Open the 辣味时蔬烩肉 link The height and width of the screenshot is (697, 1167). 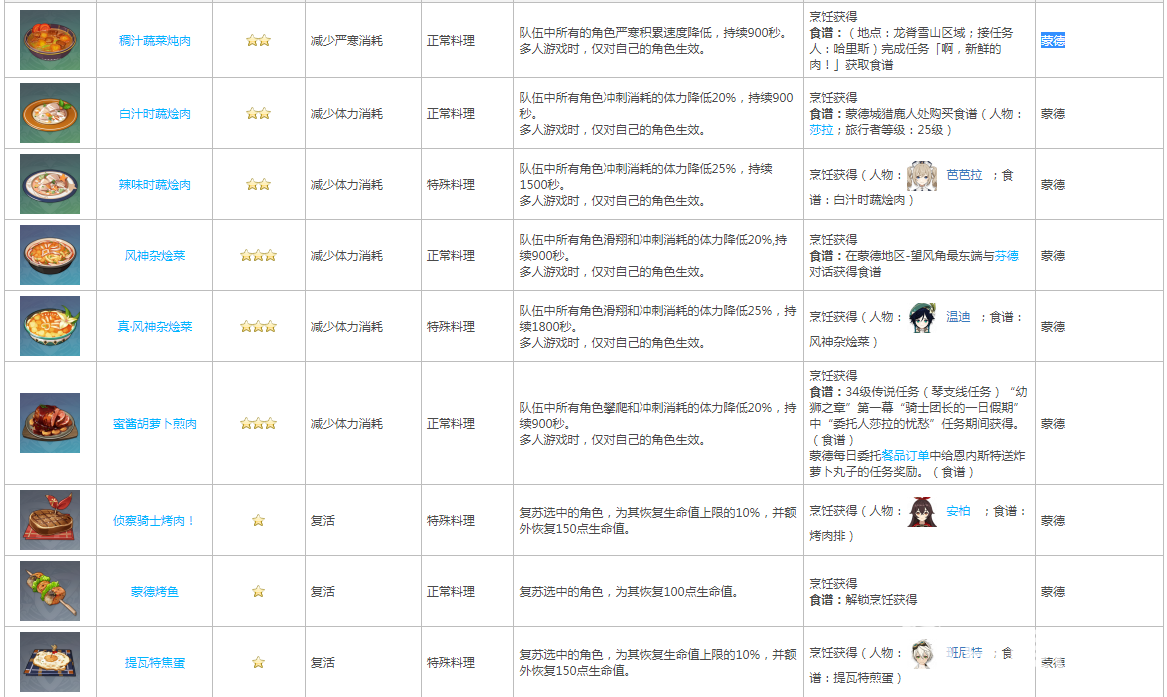tap(155, 184)
